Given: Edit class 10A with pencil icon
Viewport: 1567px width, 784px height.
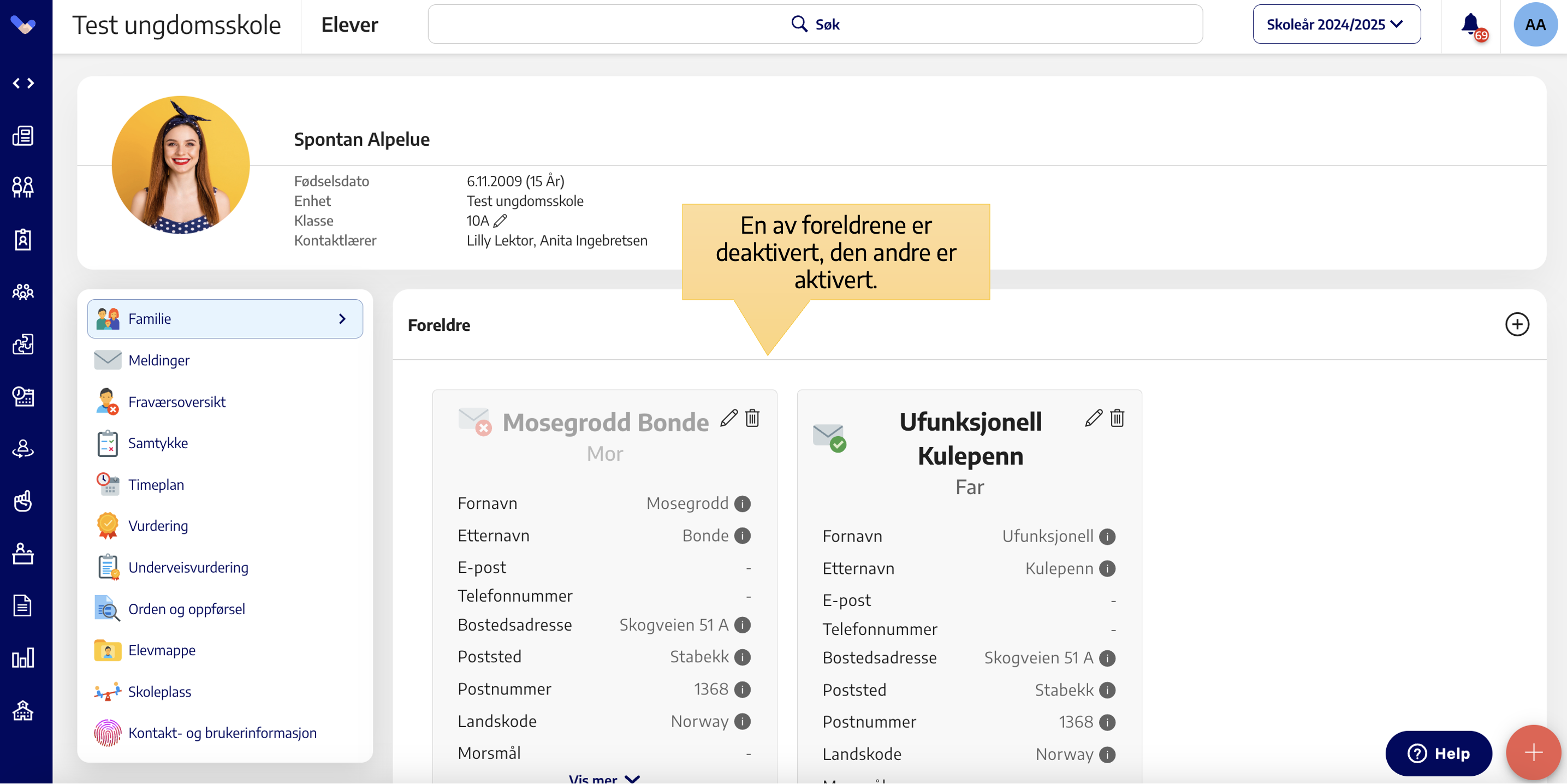Looking at the screenshot, I should (500, 221).
